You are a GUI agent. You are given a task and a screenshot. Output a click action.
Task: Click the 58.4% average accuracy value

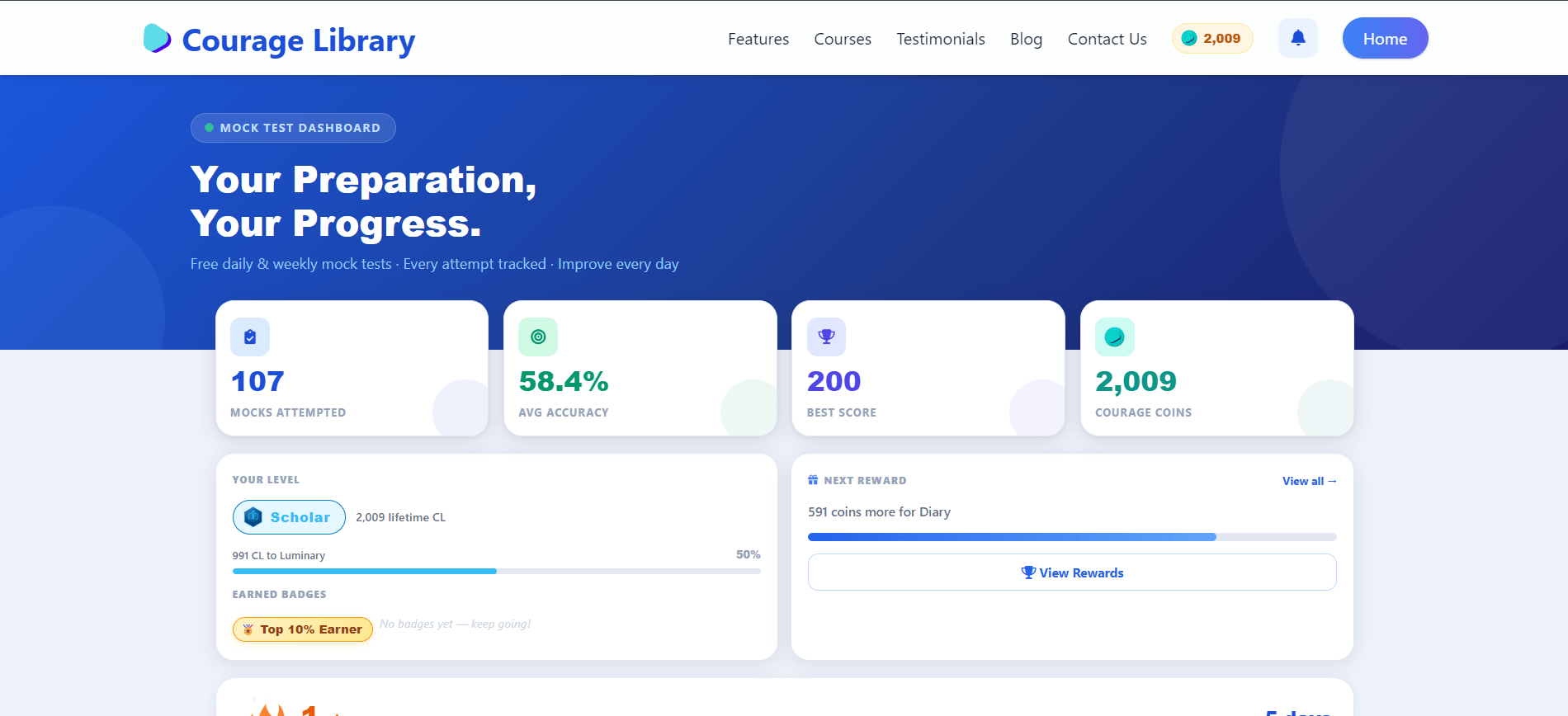[564, 381]
